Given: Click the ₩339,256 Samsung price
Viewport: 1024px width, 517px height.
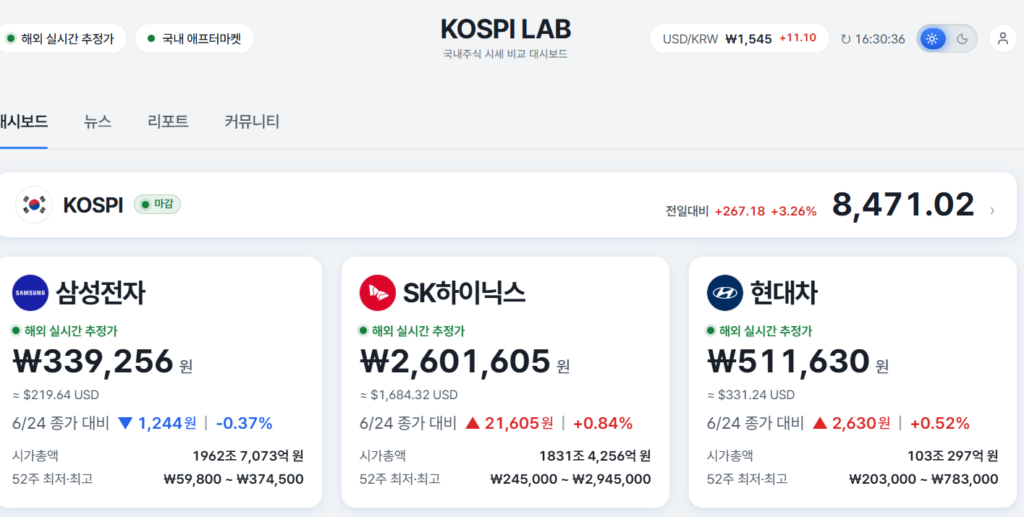Looking at the screenshot, I should (93, 362).
